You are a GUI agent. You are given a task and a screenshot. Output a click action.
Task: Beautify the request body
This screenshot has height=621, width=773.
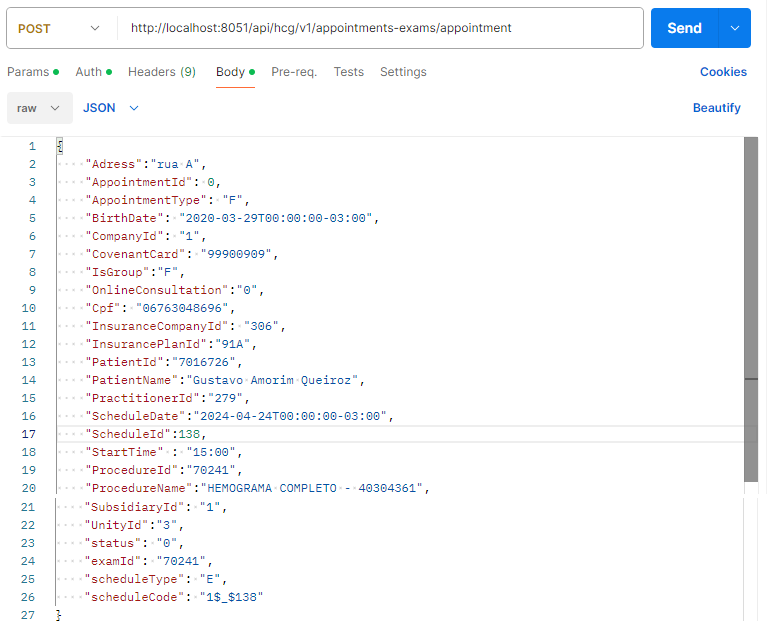pos(716,108)
